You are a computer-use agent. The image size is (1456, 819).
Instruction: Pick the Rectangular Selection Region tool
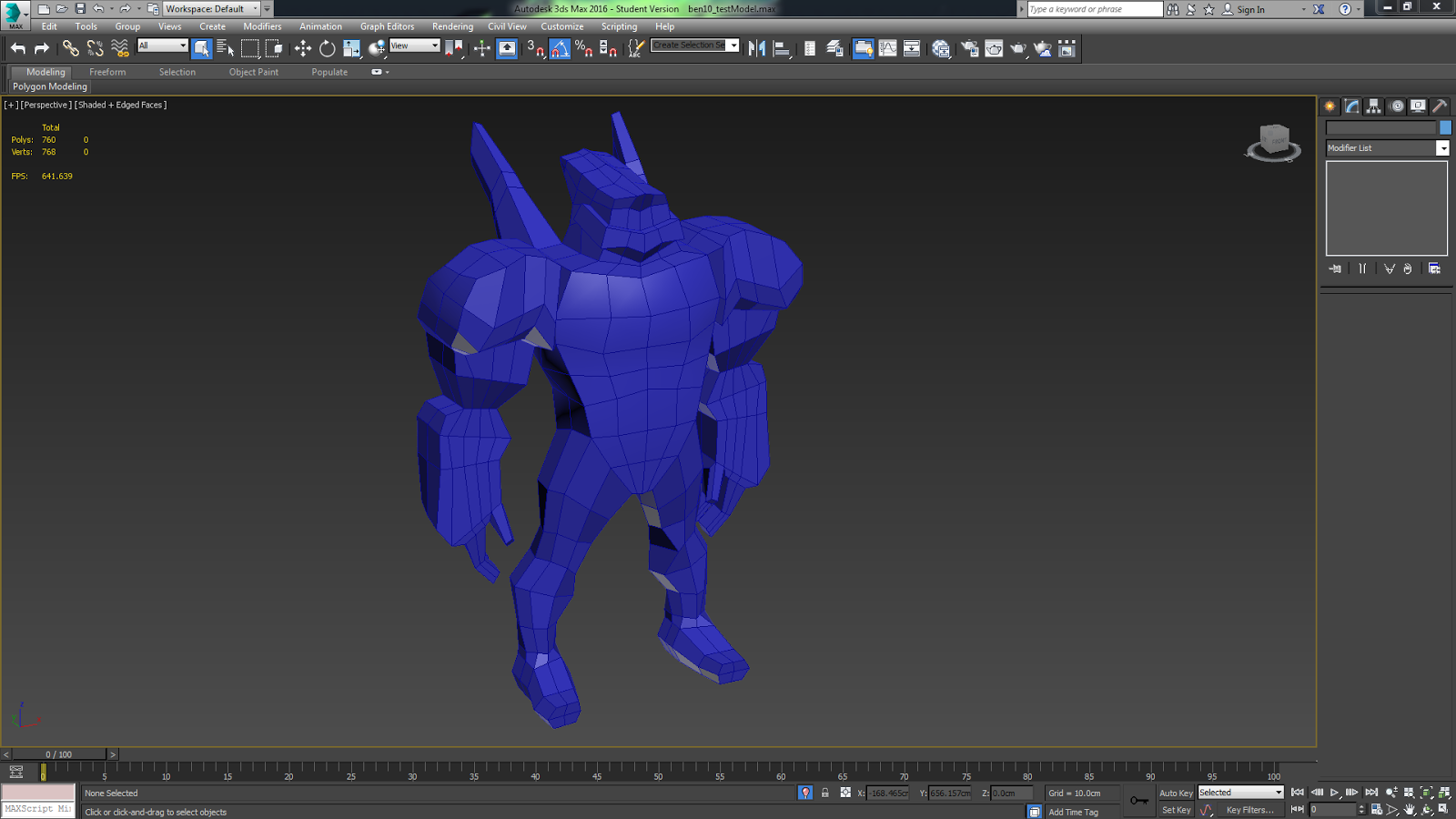[249, 48]
